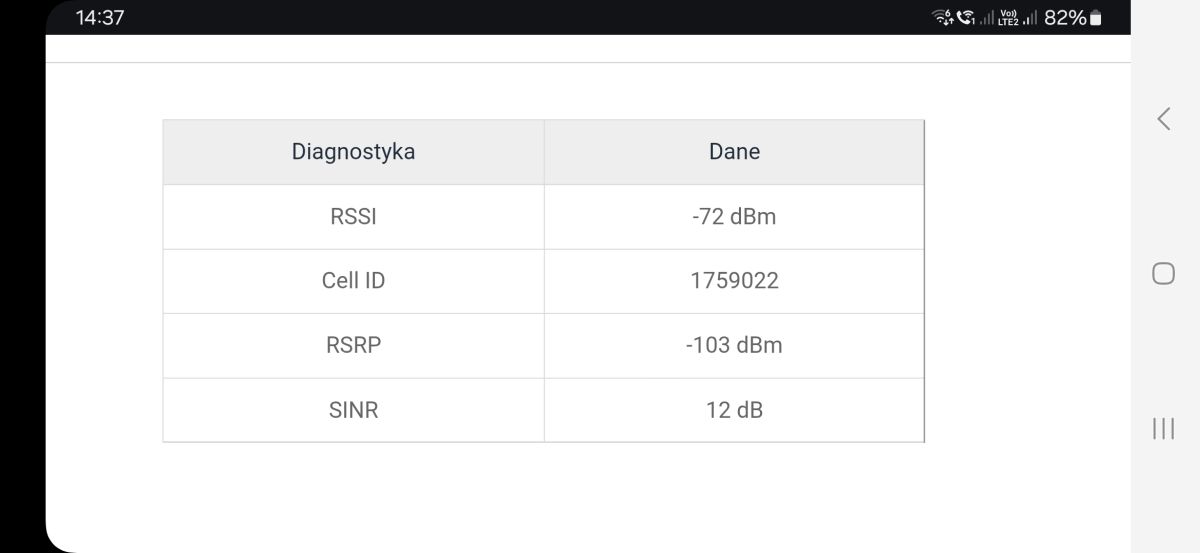Image resolution: width=1200 pixels, height=553 pixels.
Task: Select the Diagnostyka column header
Action: (x=353, y=152)
